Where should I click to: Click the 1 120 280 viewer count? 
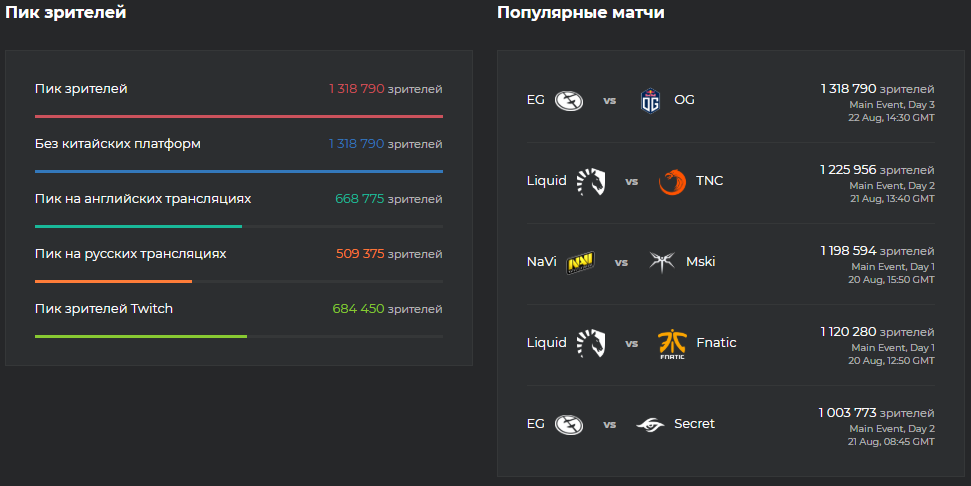pyautogui.click(x=848, y=332)
